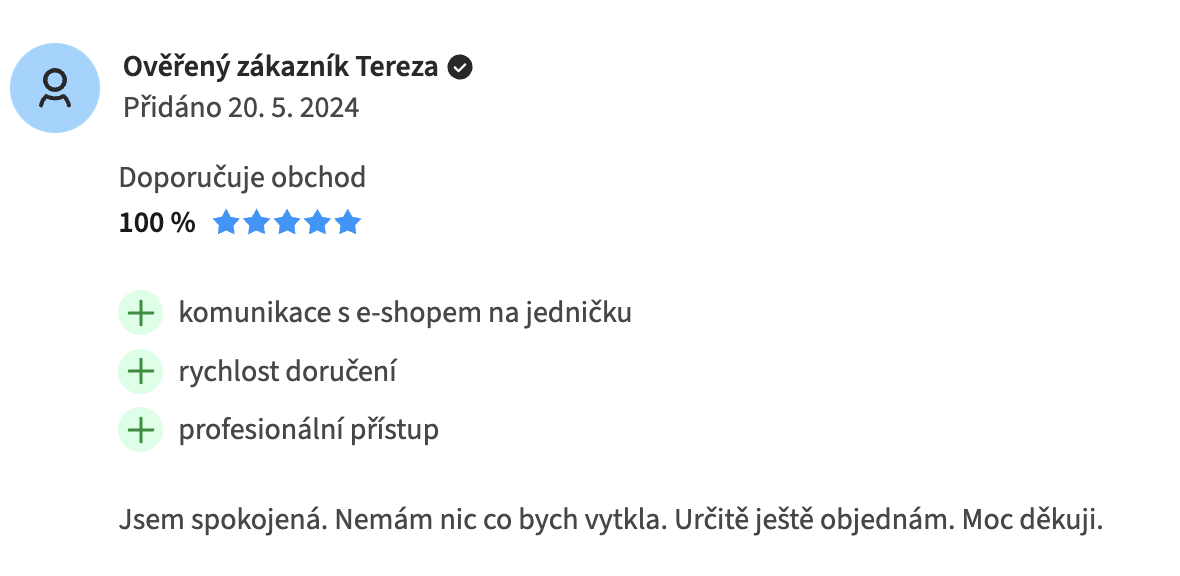This screenshot has width=1180, height=576.
Task: Click the verified checkmark badge beside Tereza
Action: coord(460,68)
